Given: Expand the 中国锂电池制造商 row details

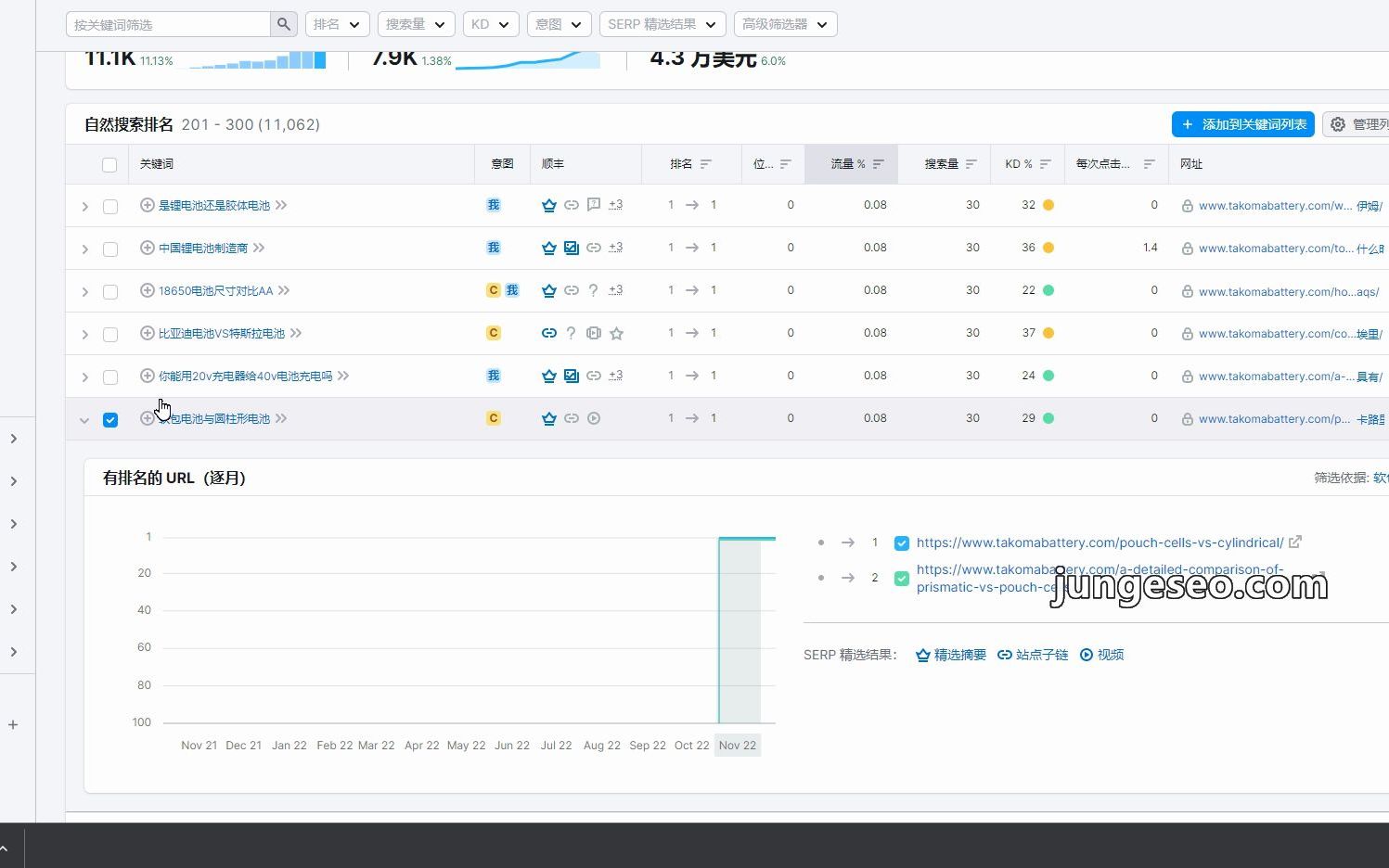Looking at the screenshot, I should [84, 249].
